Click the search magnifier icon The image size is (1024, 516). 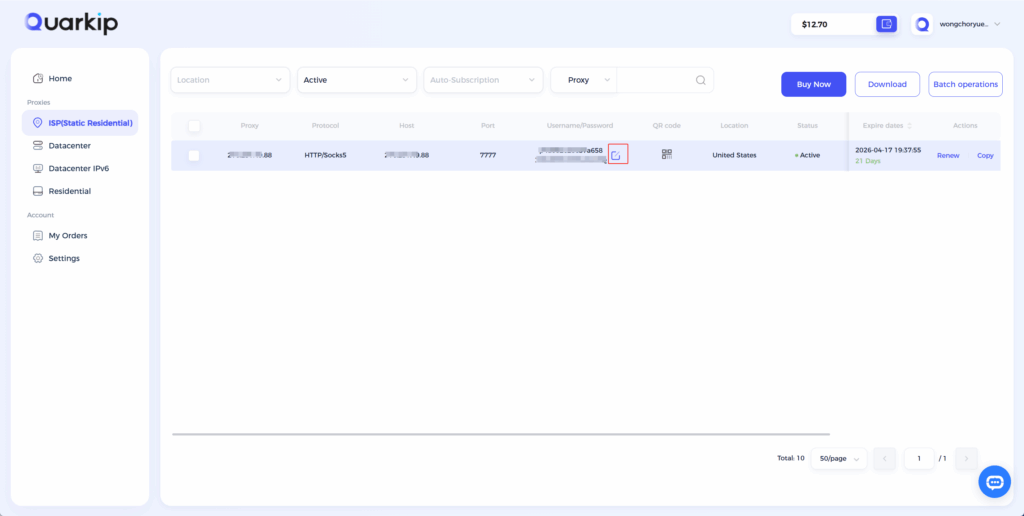tap(700, 80)
